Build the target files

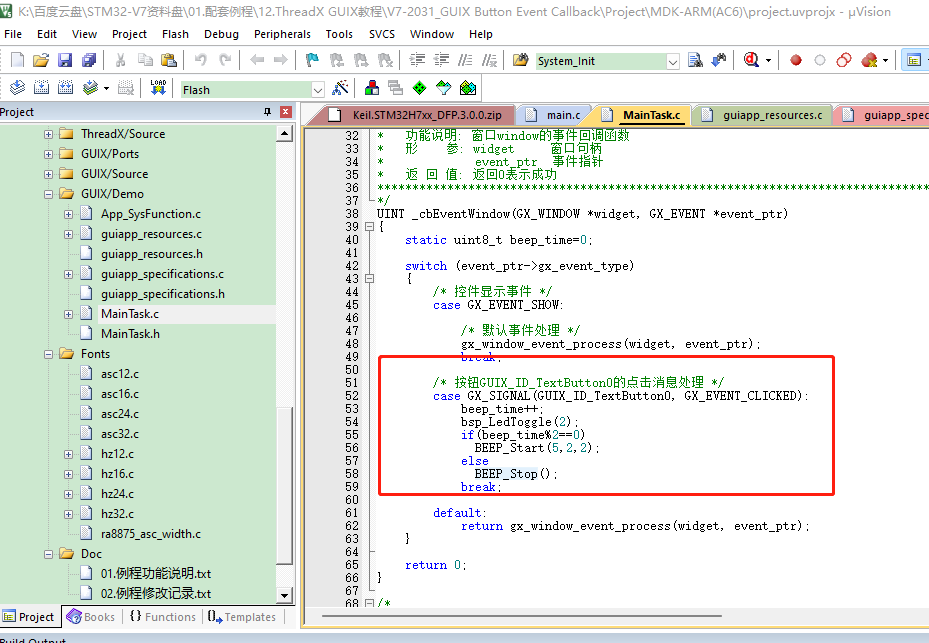[41, 88]
